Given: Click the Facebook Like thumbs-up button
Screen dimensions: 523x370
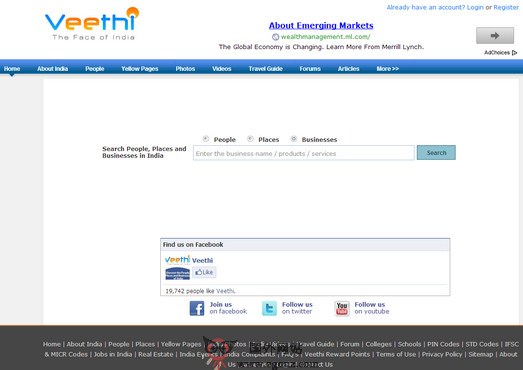Looking at the screenshot, I should point(204,272).
